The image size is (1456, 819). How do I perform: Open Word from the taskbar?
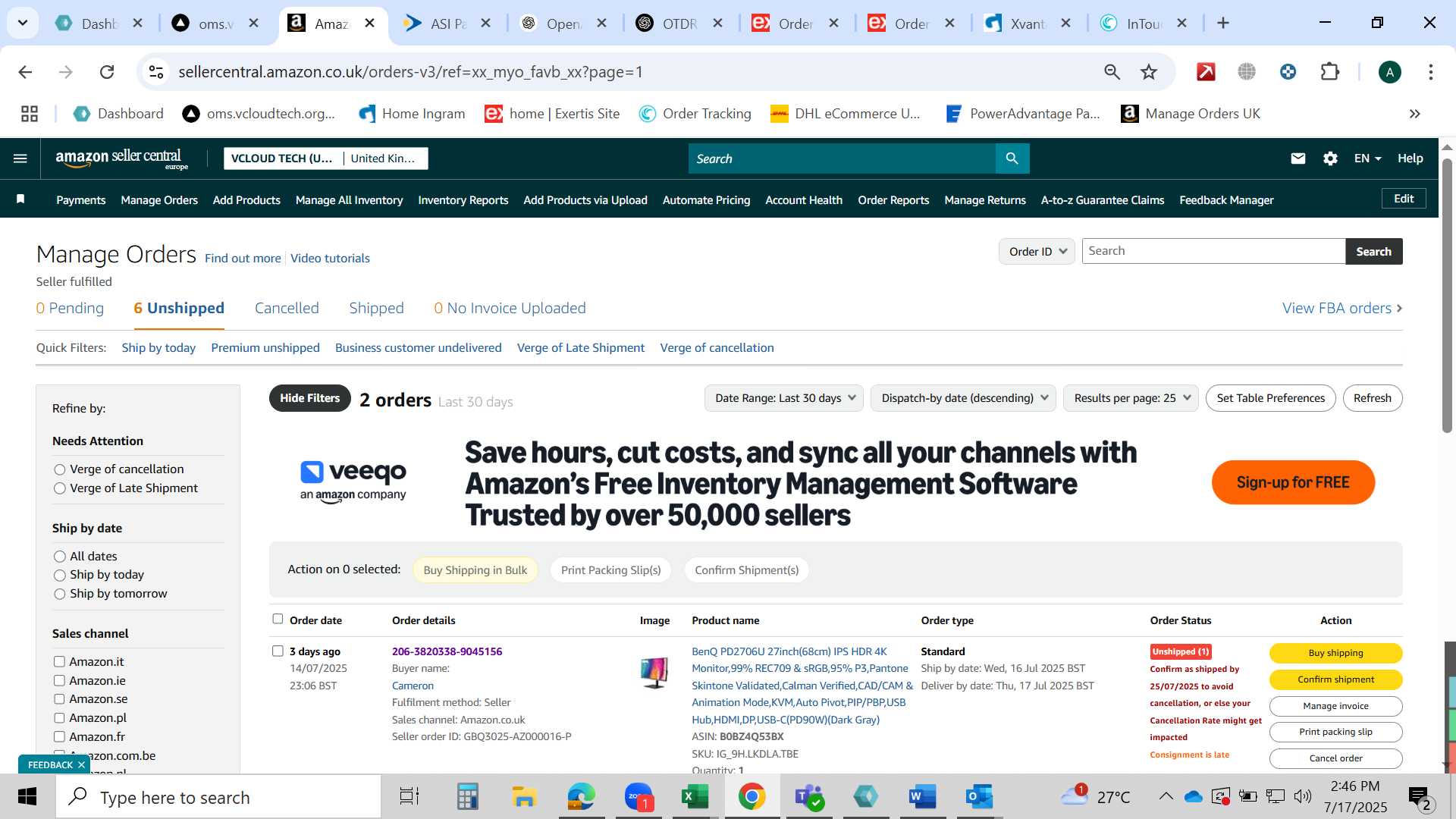(922, 797)
